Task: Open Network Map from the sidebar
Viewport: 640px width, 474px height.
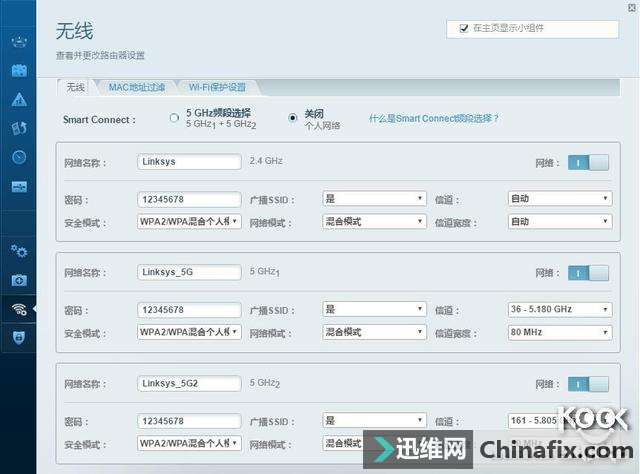Action: point(19,41)
